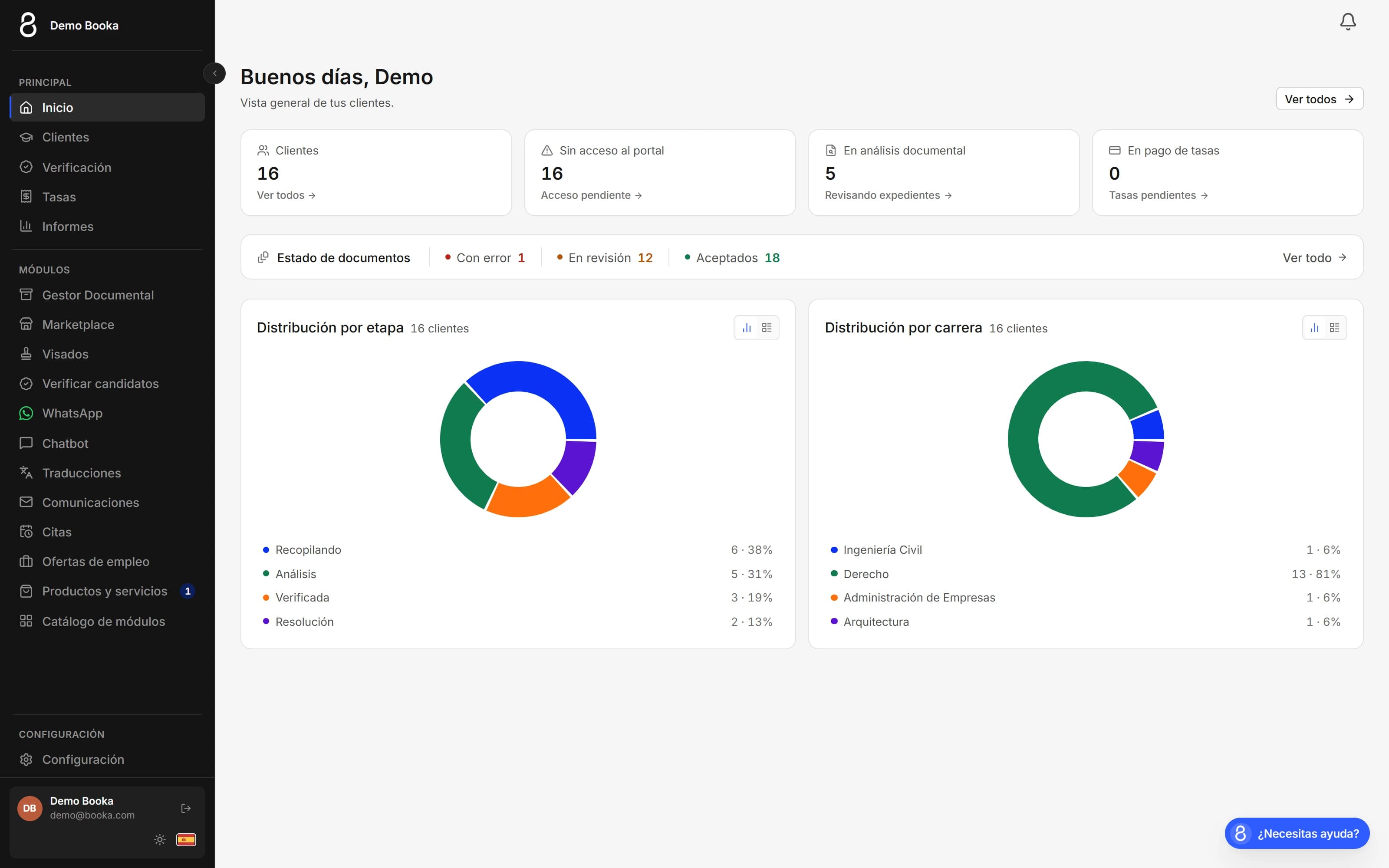Open Comunicaciones module
1389x868 pixels.
pyautogui.click(x=107, y=502)
